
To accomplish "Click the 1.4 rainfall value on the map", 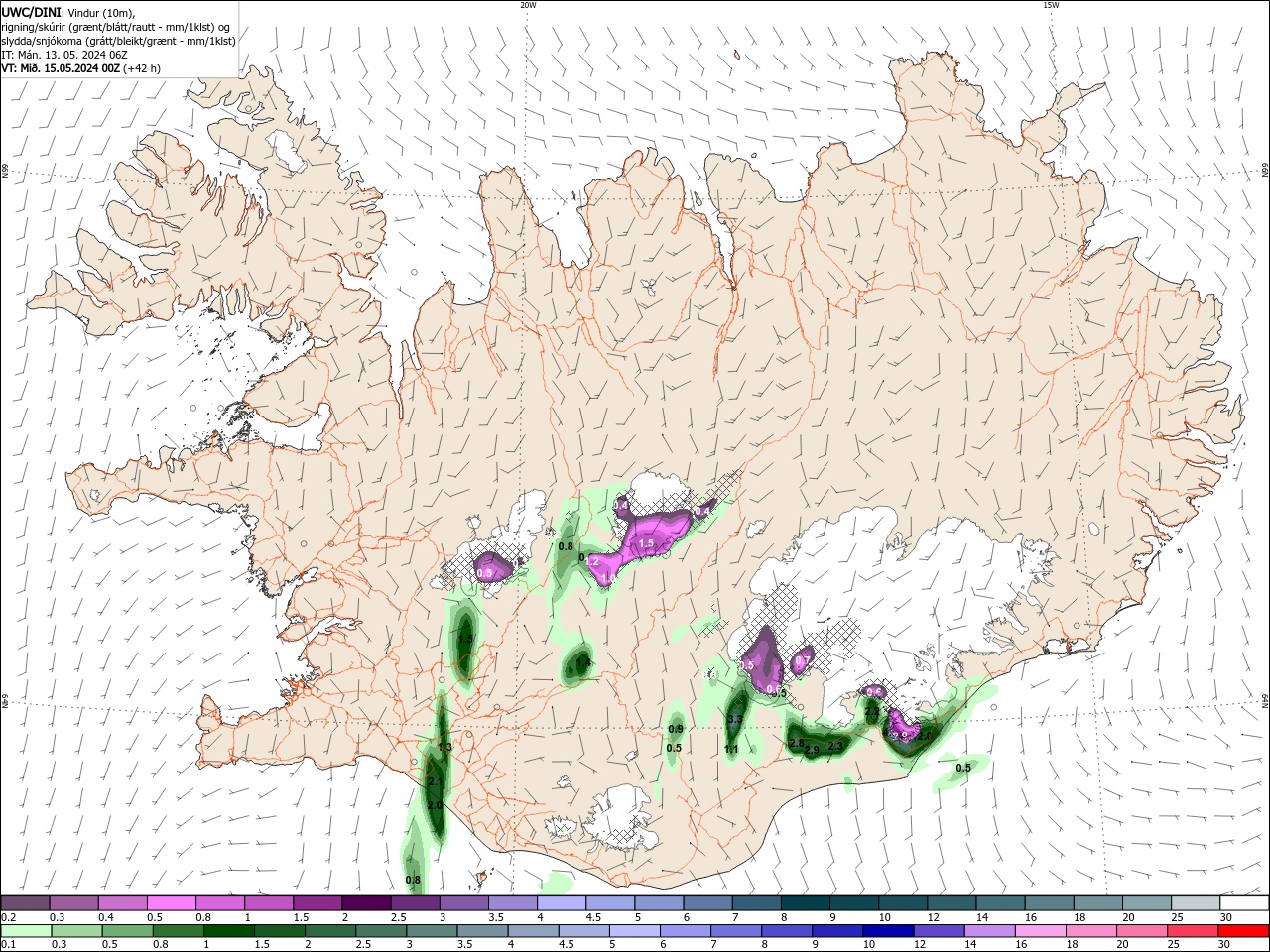I will point(583,662).
